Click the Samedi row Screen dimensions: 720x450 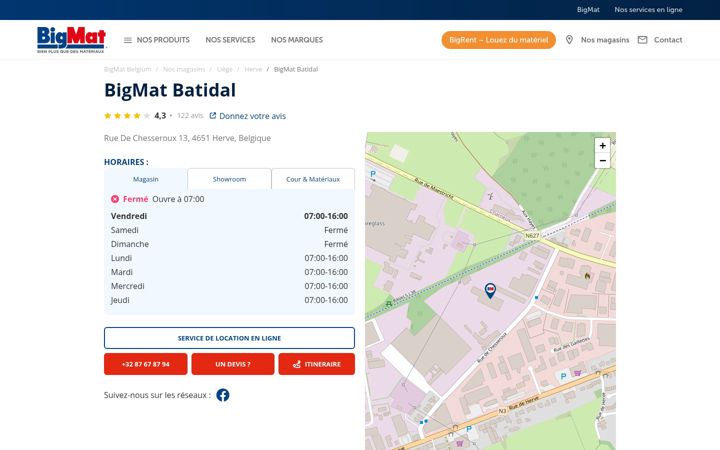229,230
